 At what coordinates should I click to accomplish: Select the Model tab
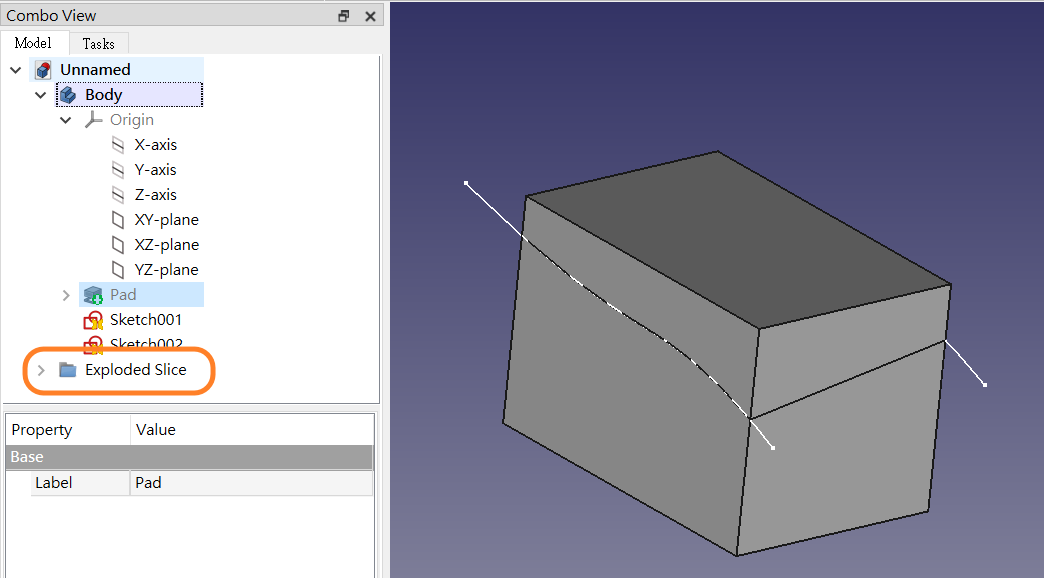click(x=33, y=43)
